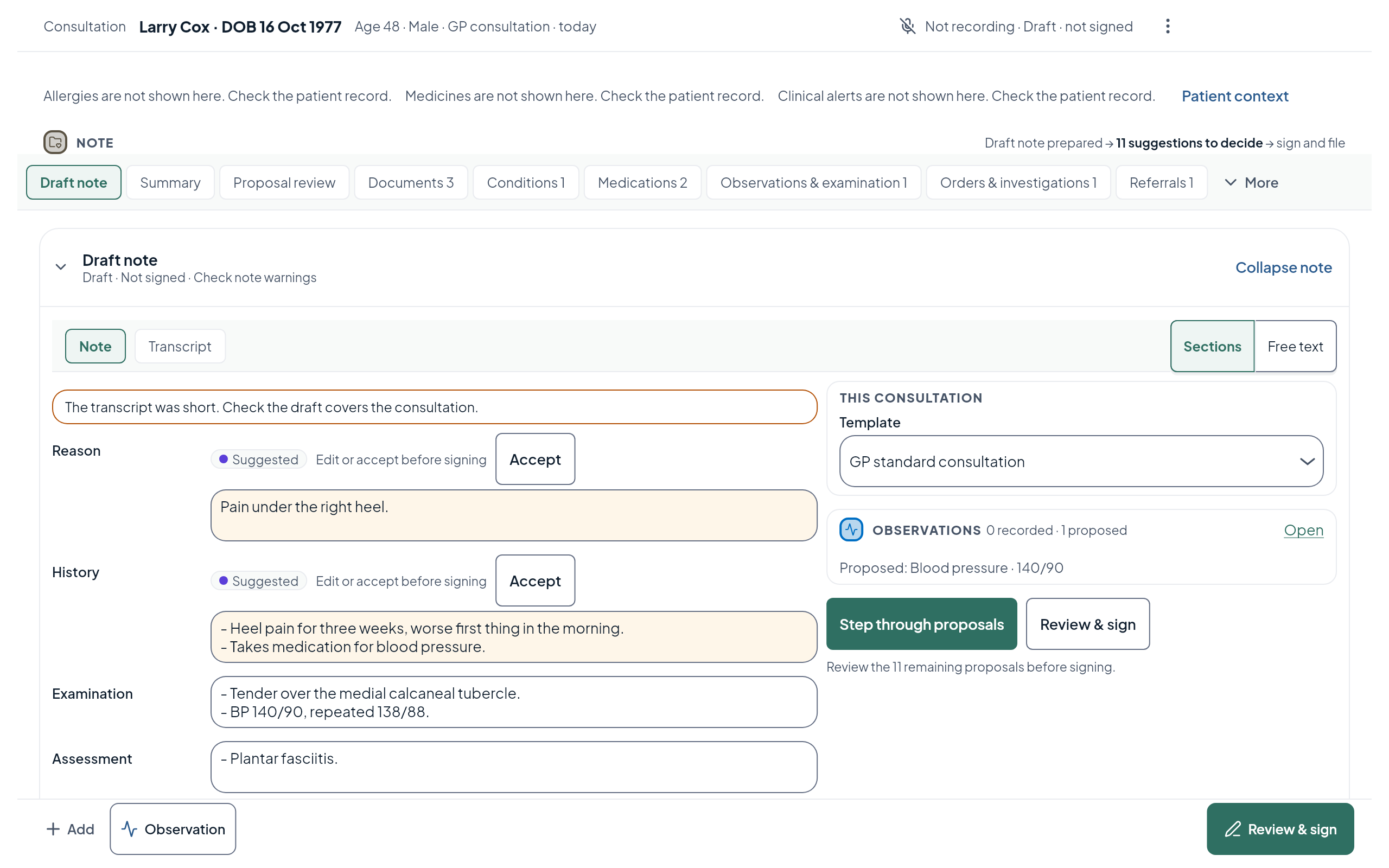This screenshot has width=1389, height=868.
Task: Click the muted microphone recording icon
Action: click(x=907, y=27)
